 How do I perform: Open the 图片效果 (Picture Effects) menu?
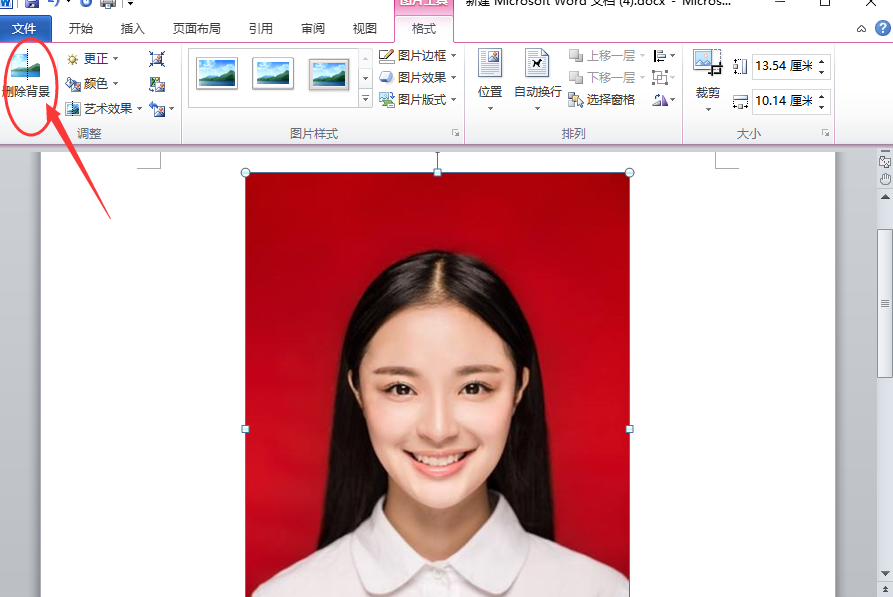click(x=417, y=77)
